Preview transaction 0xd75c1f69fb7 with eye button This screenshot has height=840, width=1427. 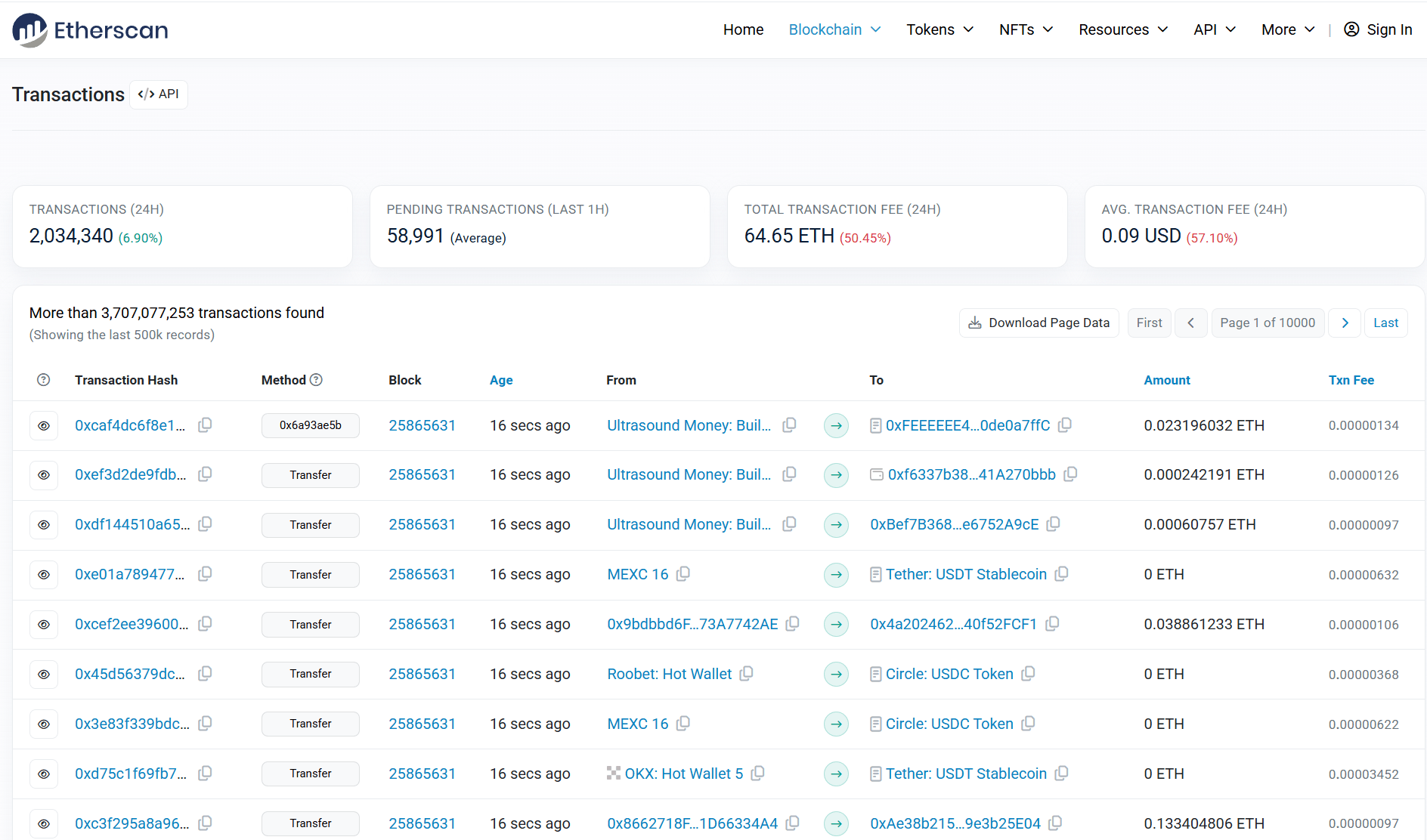[44, 774]
